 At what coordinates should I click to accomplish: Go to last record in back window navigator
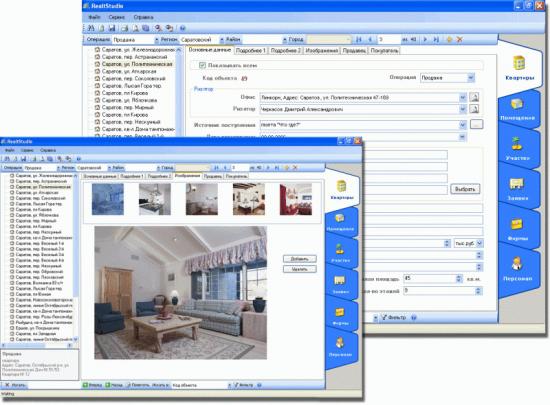(436, 40)
